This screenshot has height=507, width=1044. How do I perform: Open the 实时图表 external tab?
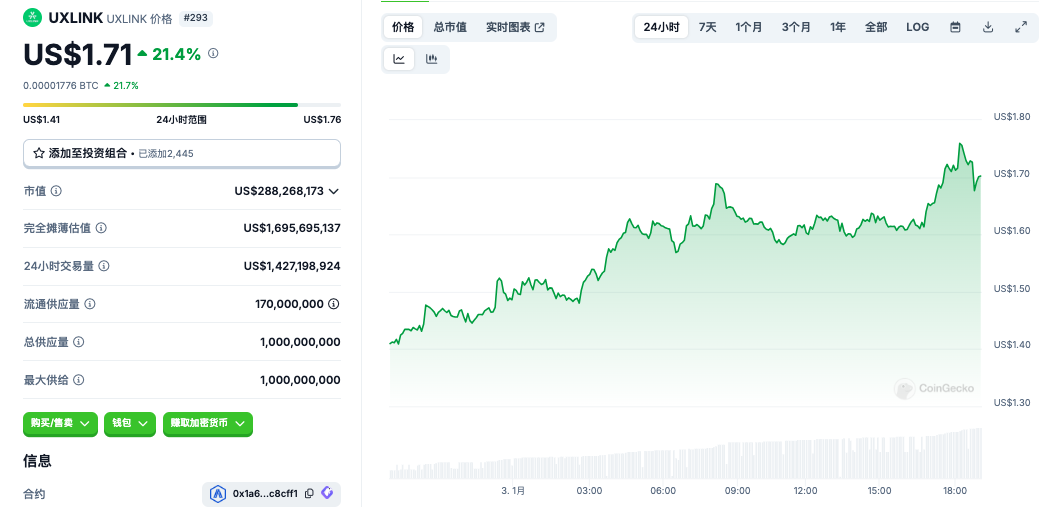[x=515, y=27]
